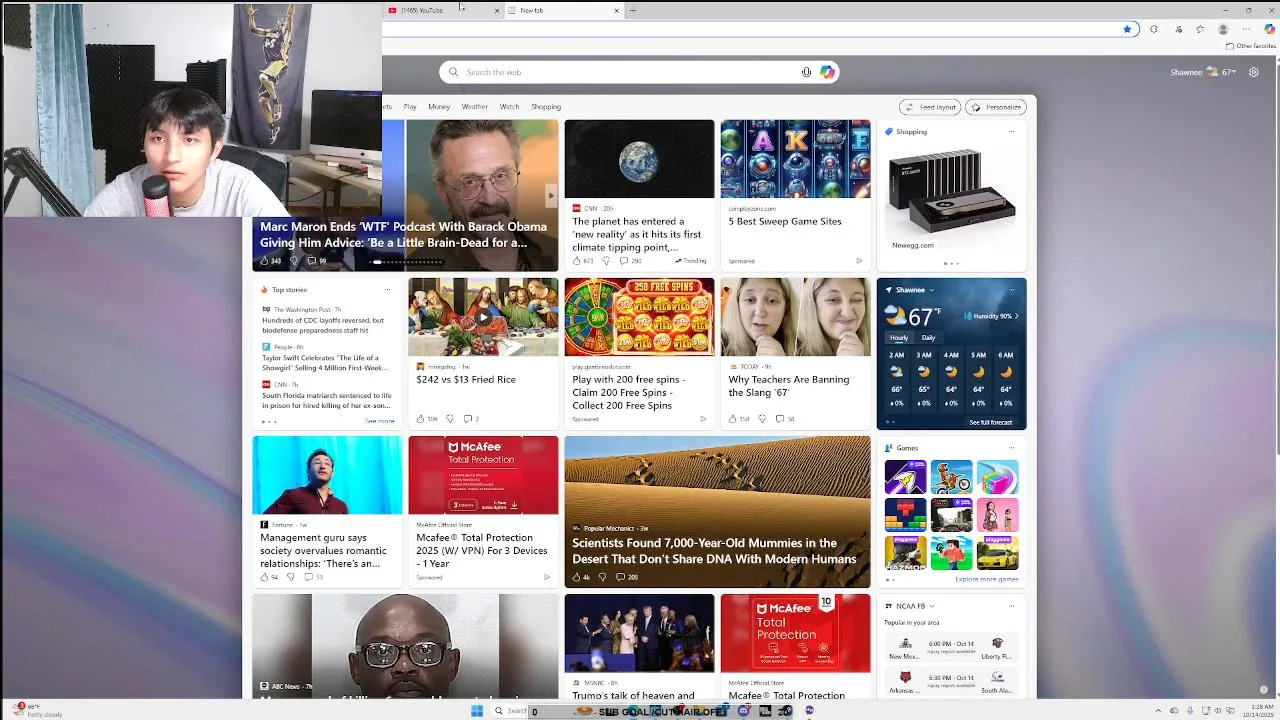1280x720 pixels.
Task: Open the system tray hidden icons chevron
Action: point(1159,711)
